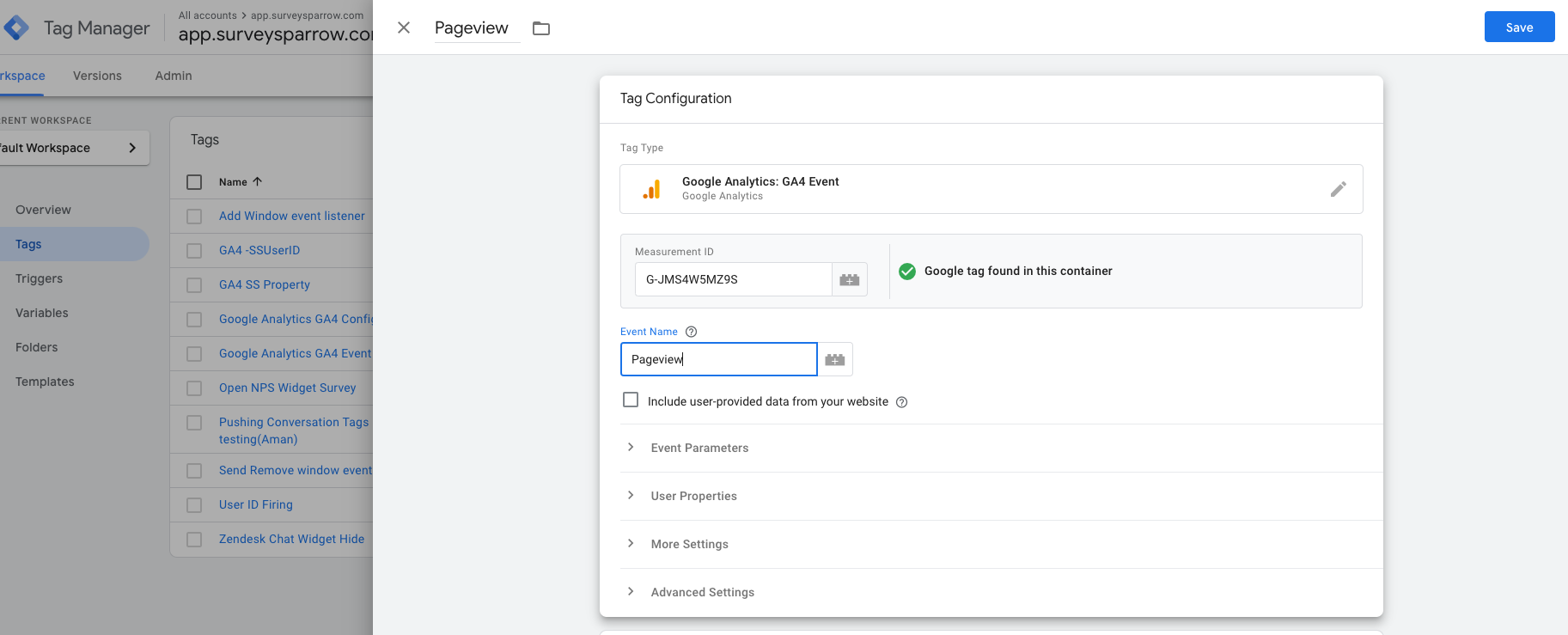Open variable picker next to Event Name
This screenshot has height=635, width=1568.
835,360
